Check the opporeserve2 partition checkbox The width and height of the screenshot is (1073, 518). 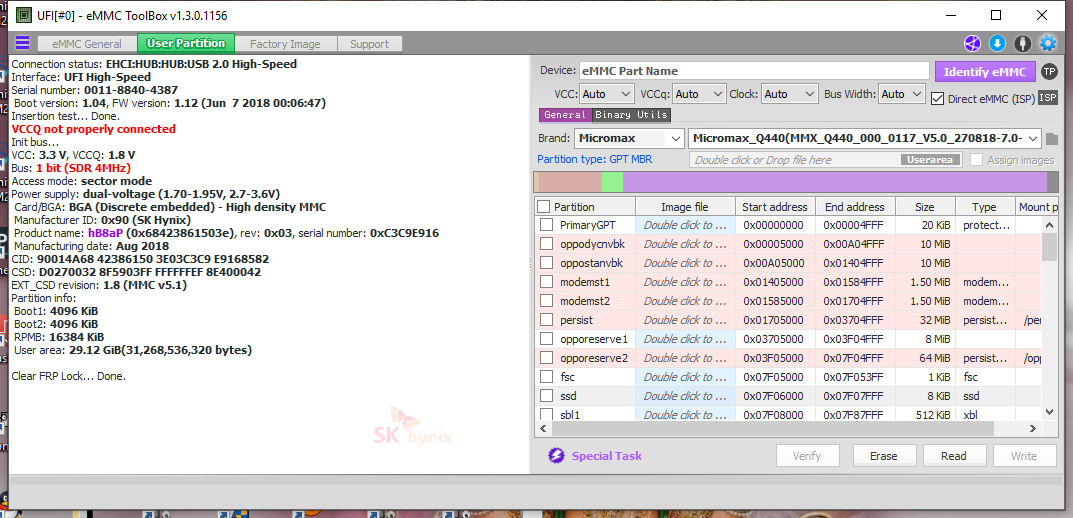pos(546,357)
